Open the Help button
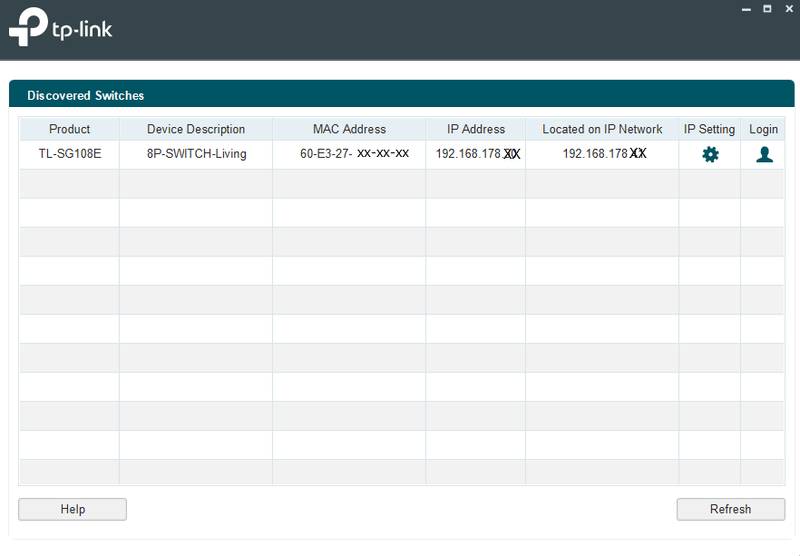This screenshot has height=556, width=800. pyautogui.click(x=72, y=509)
